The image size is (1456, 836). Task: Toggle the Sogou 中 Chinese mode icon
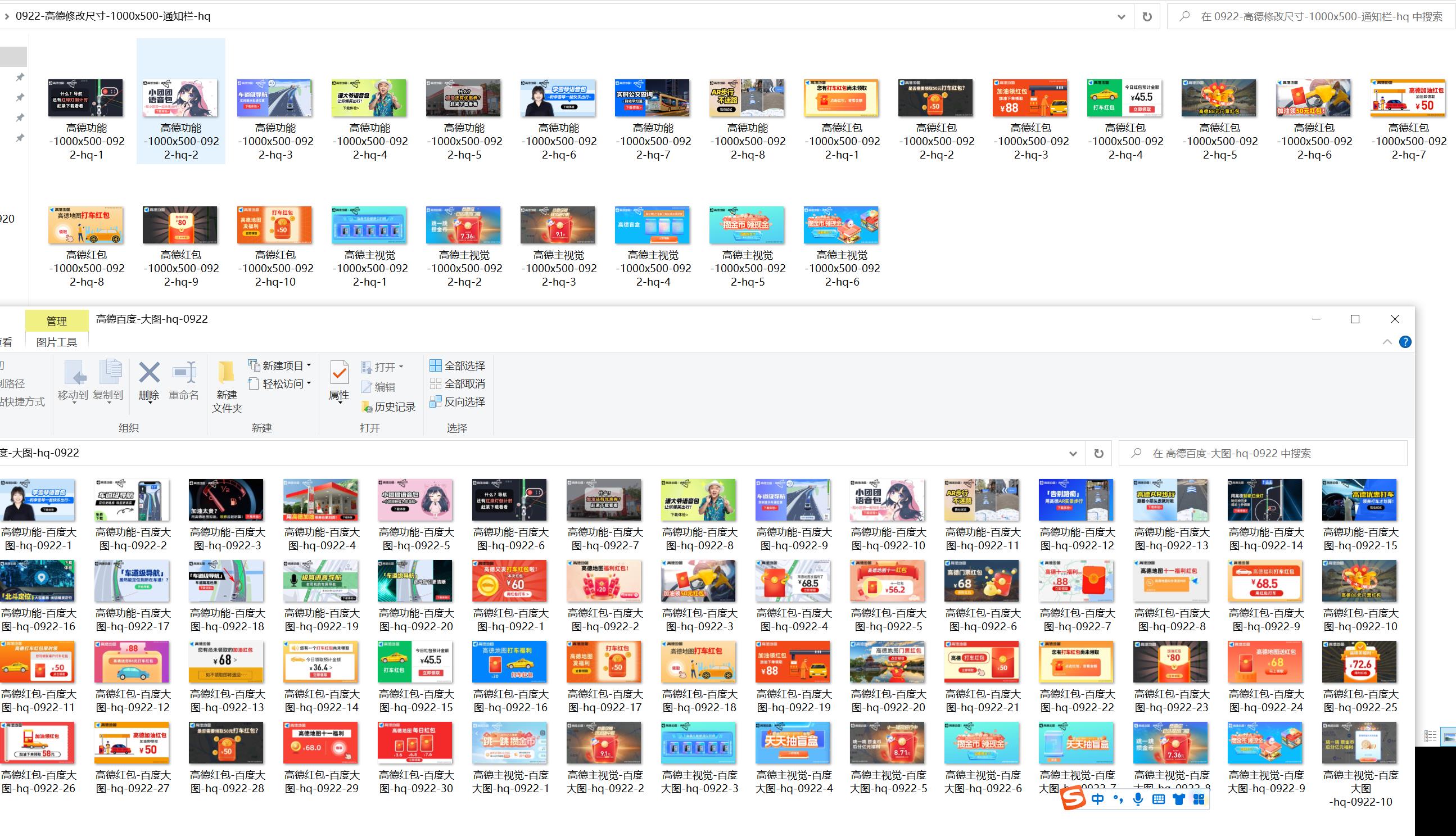coord(1097,799)
